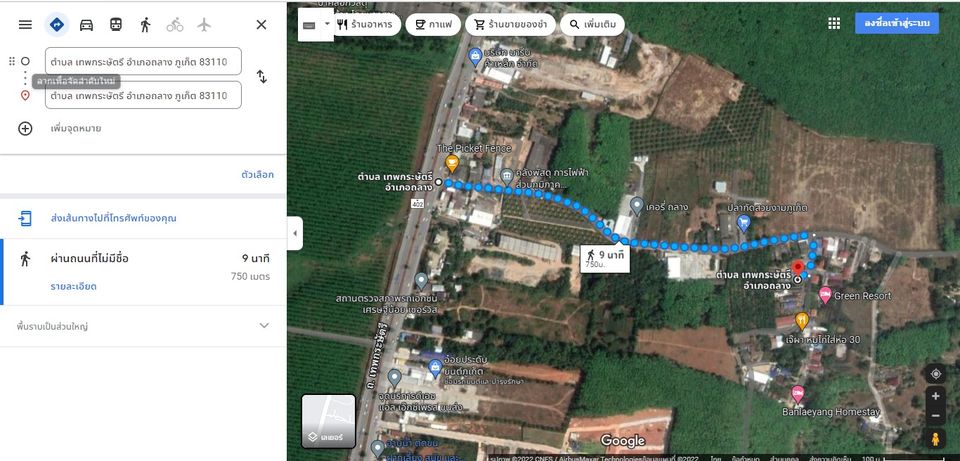This screenshot has width=960, height=461.
Task: Open เพิ่มเติม more search chip
Action: [x=592, y=24]
